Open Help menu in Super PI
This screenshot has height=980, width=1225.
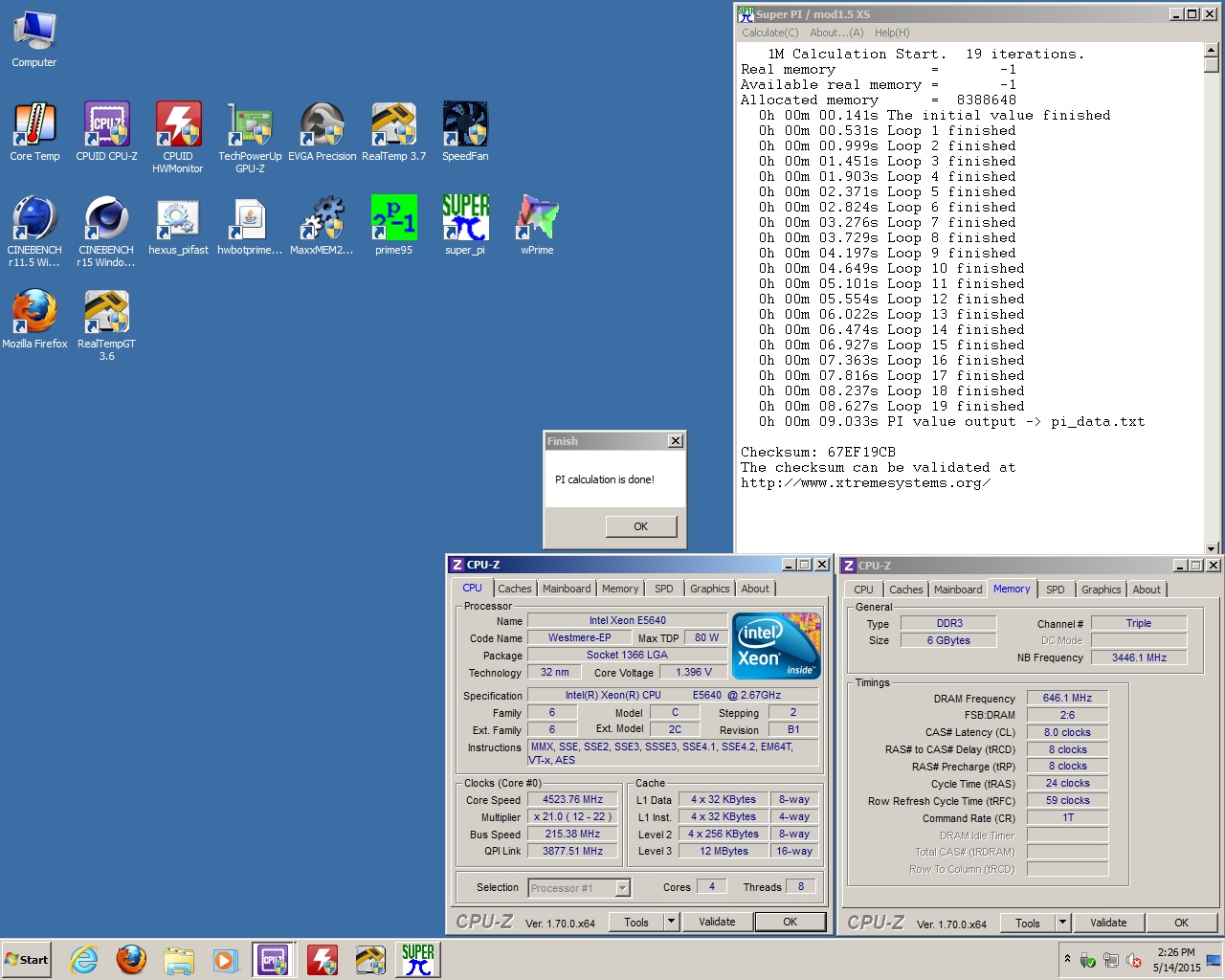coord(892,33)
